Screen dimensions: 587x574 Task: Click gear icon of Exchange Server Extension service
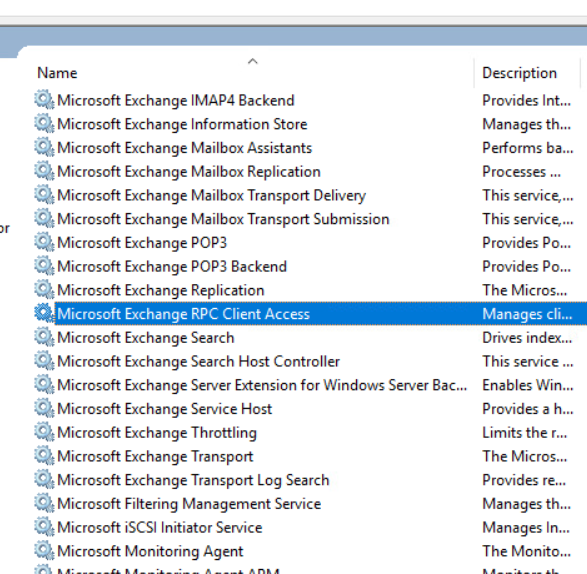coord(44,385)
